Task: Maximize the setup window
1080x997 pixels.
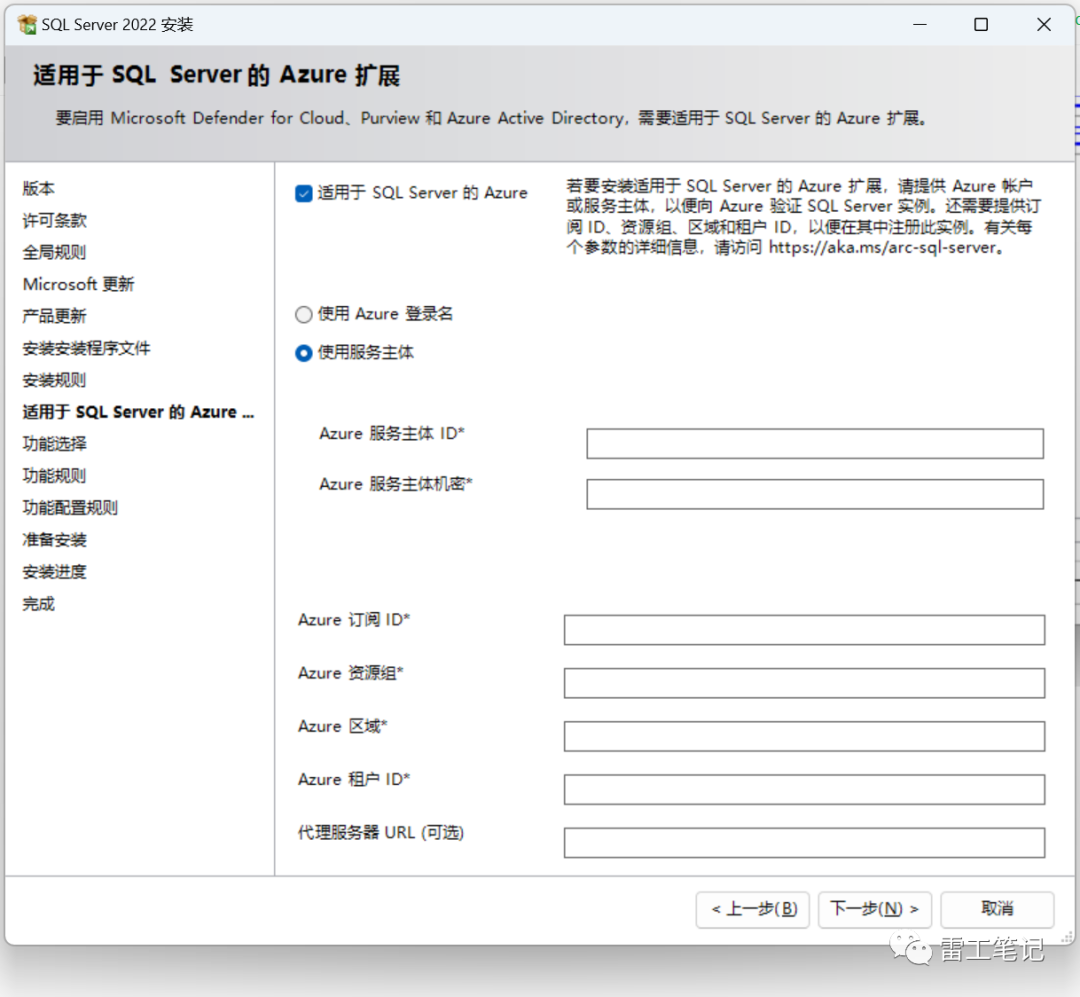Action: tap(981, 25)
